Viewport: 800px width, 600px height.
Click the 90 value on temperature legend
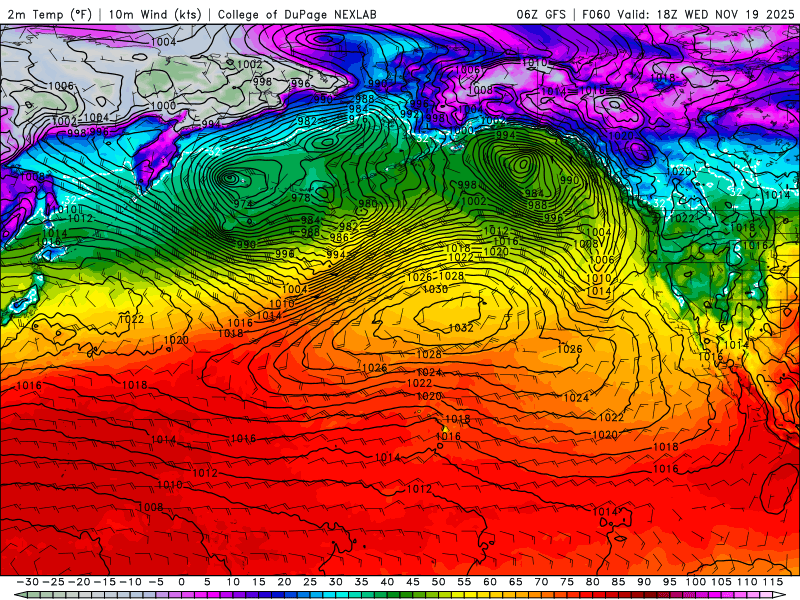[x=644, y=582]
